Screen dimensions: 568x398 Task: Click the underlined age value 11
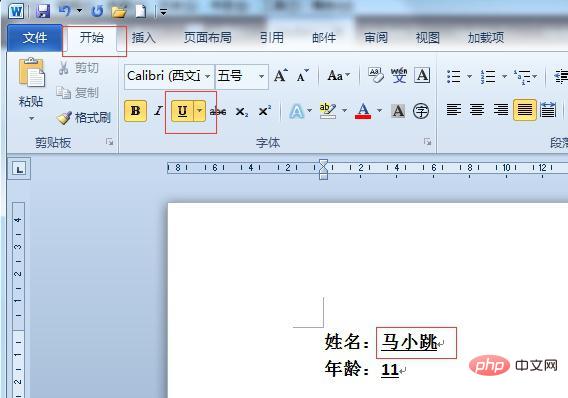point(390,370)
